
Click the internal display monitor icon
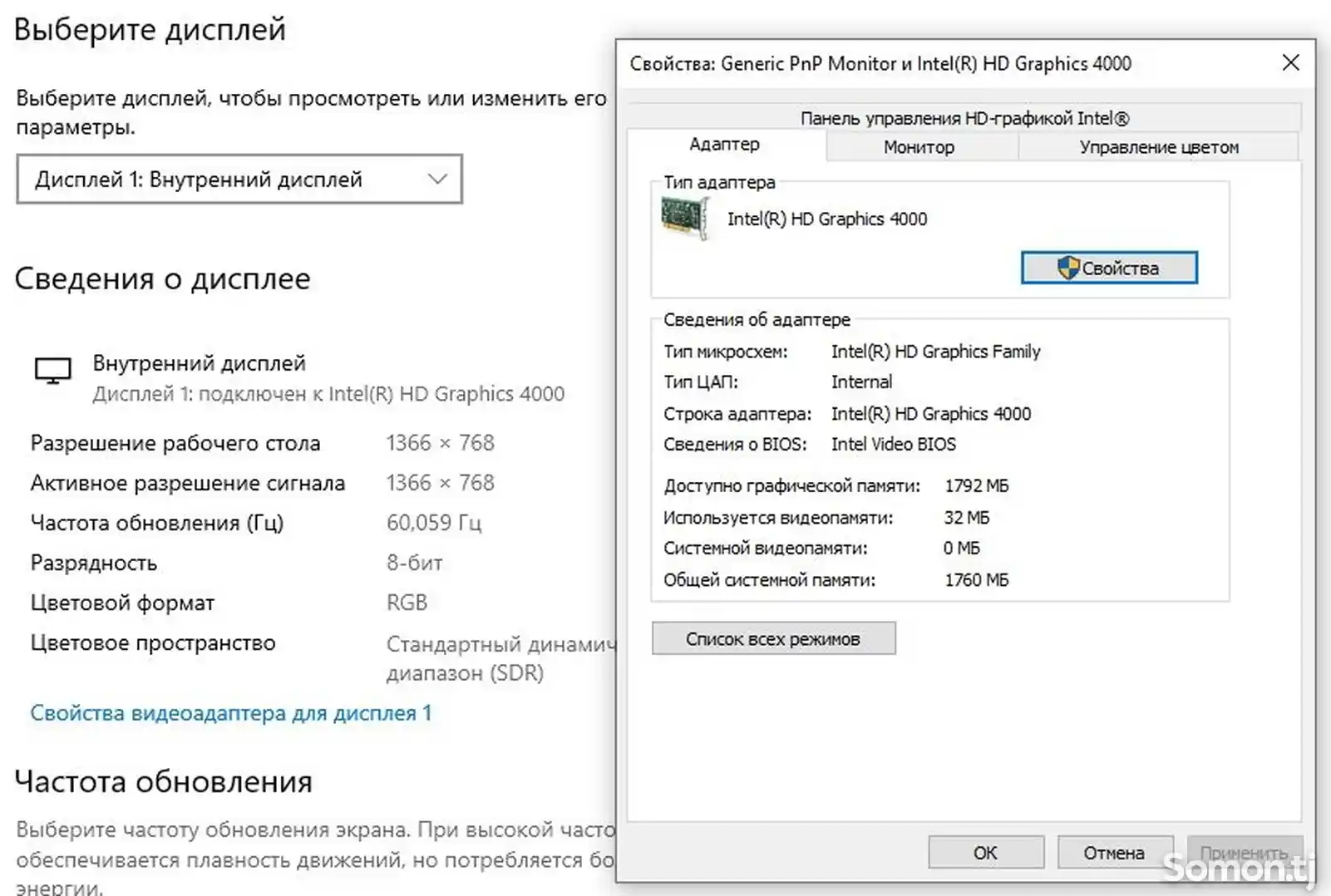[52, 371]
